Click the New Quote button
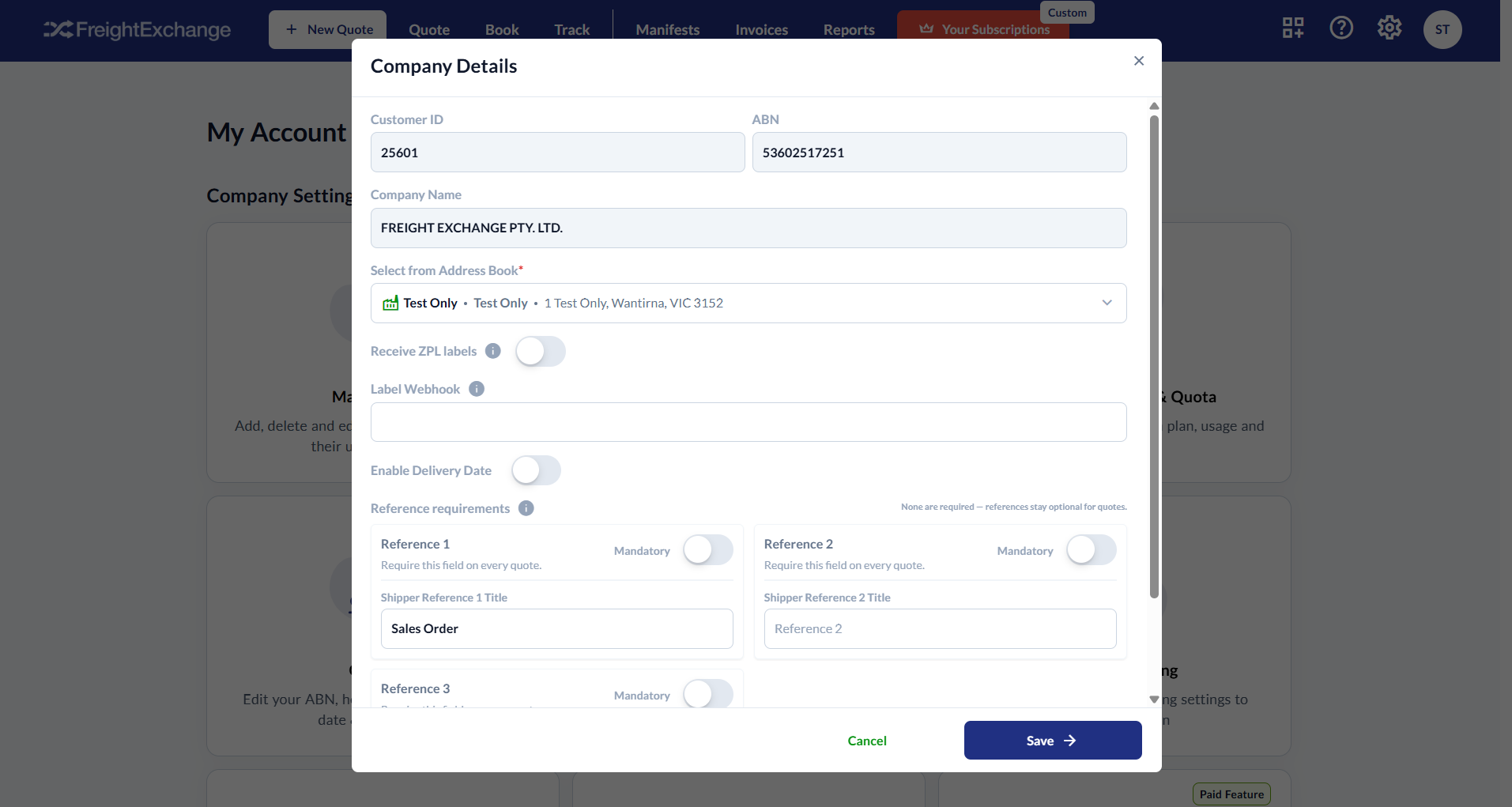 pos(328,29)
